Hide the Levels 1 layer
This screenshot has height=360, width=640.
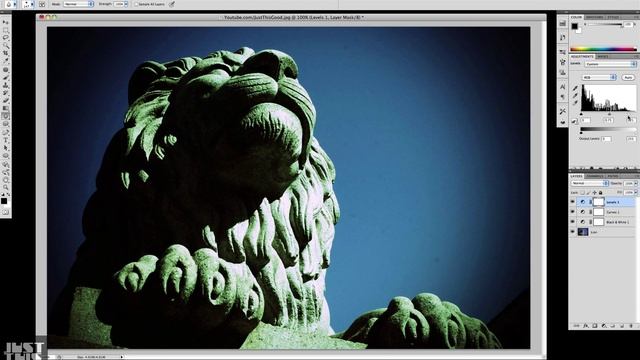point(572,202)
